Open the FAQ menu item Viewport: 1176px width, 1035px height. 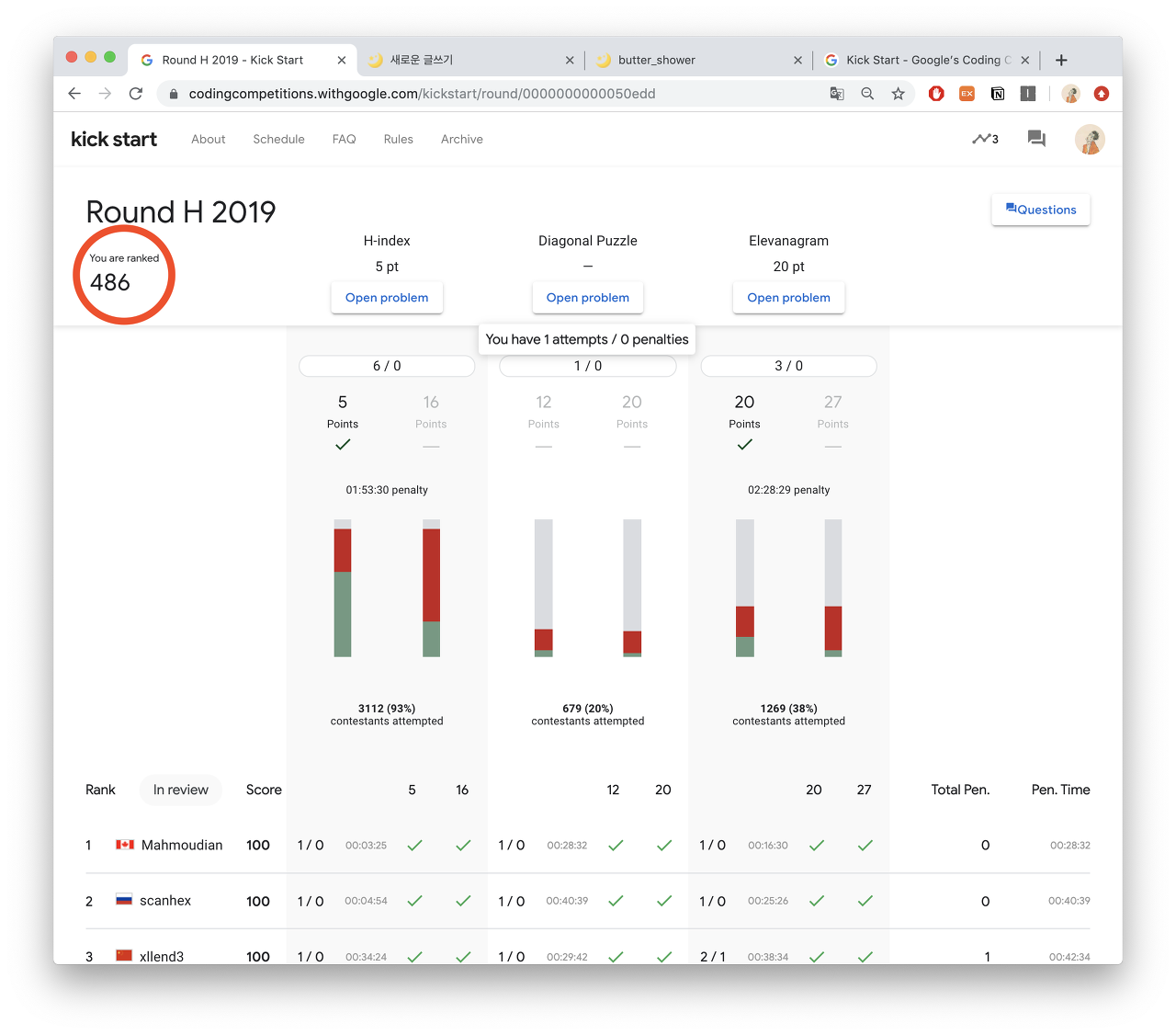click(x=344, y=139)
